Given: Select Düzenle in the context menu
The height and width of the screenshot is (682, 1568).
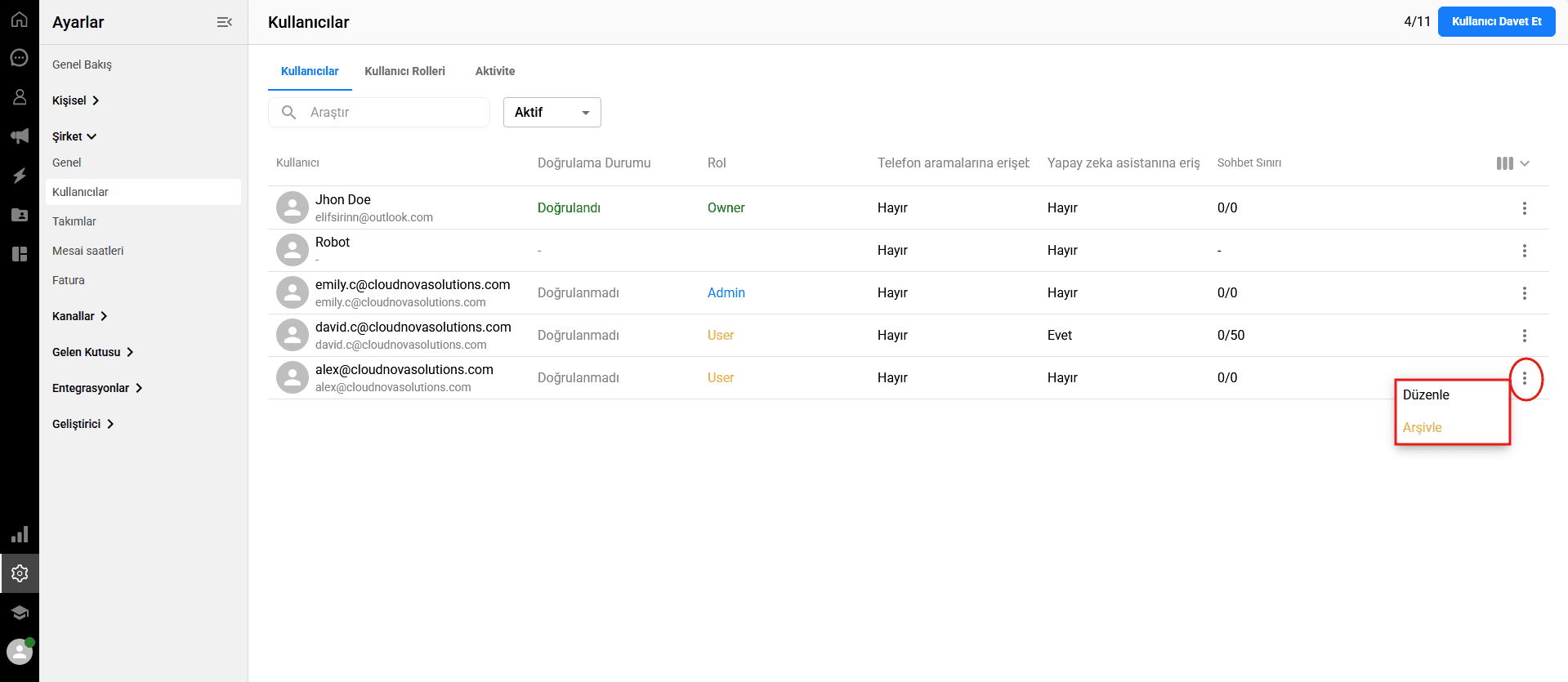Looking at the screenshot, I should 1426,394.
